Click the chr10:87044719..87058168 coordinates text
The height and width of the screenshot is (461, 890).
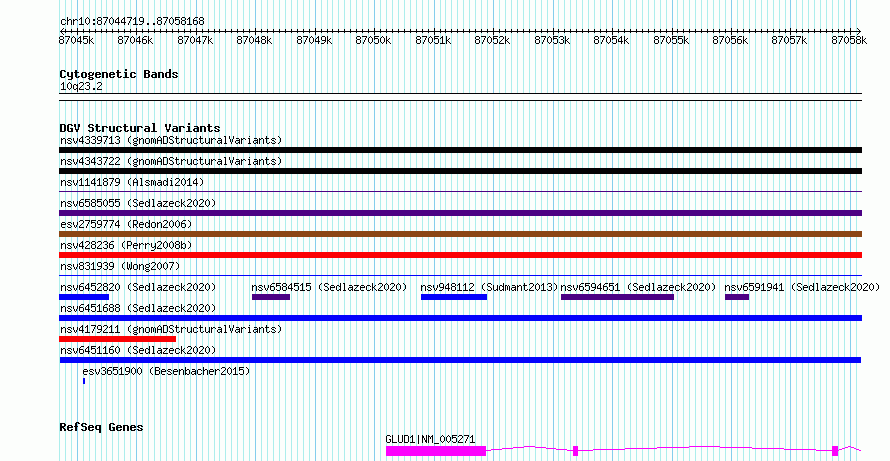pos(132,22)
